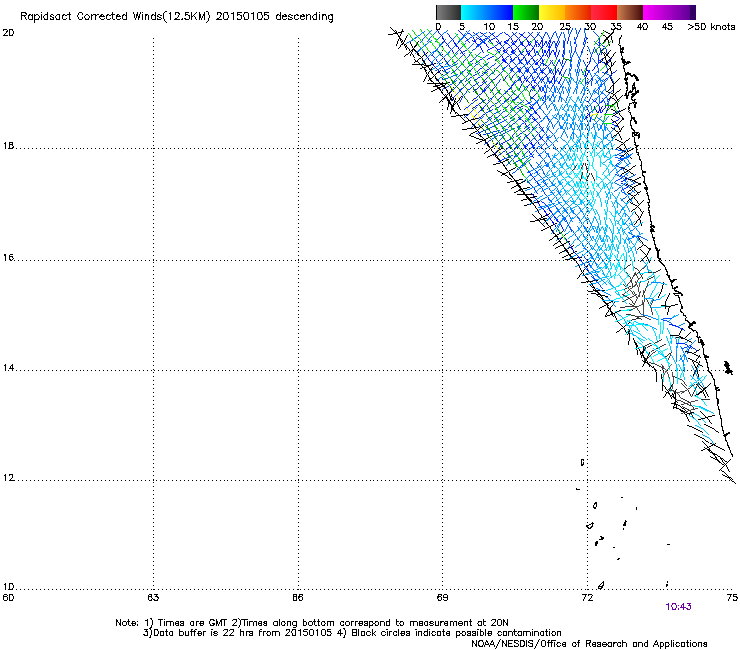Click the NOAA/NESDIS Office of Research credit
Viewport: 740px width, 650px height.
pyautogui.click(x=589, y=643)
